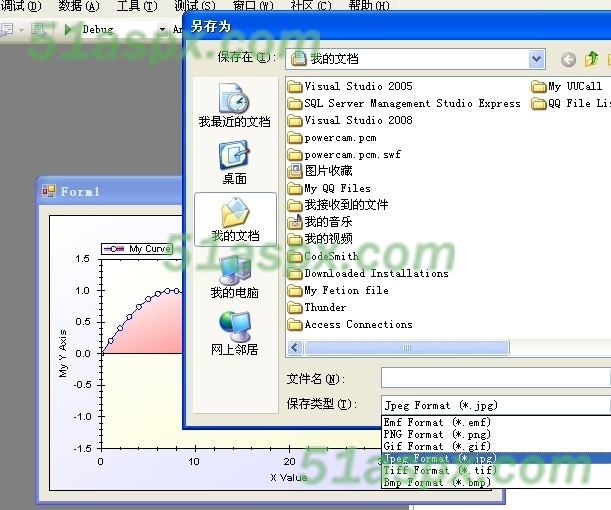The image size is (611, 510).
Task: Select the Access Connections folder icon
Action: [x=295, y=325]
